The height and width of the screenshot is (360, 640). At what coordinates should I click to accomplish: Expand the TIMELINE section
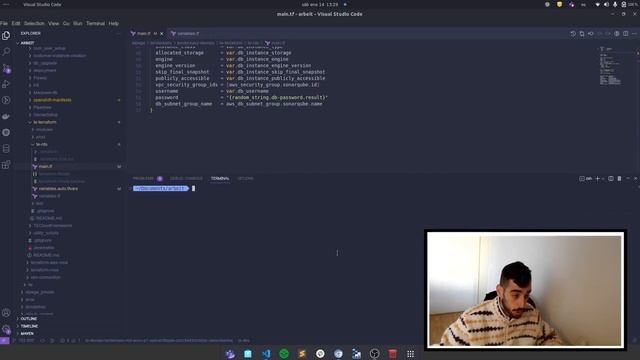click(29, 326)
